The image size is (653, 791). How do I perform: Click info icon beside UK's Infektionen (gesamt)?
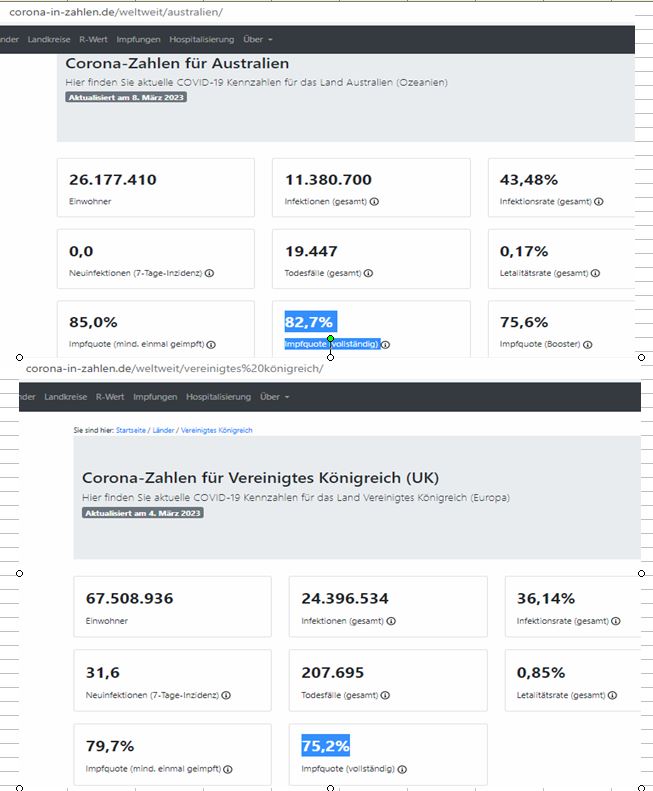click(391, 621)
